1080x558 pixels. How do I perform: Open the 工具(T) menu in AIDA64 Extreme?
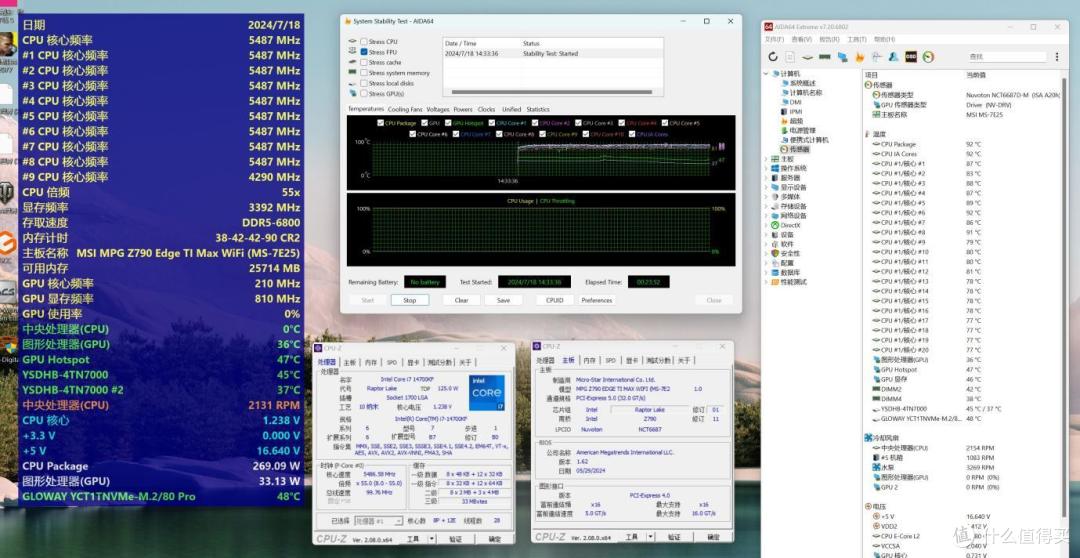pos(857,39)
